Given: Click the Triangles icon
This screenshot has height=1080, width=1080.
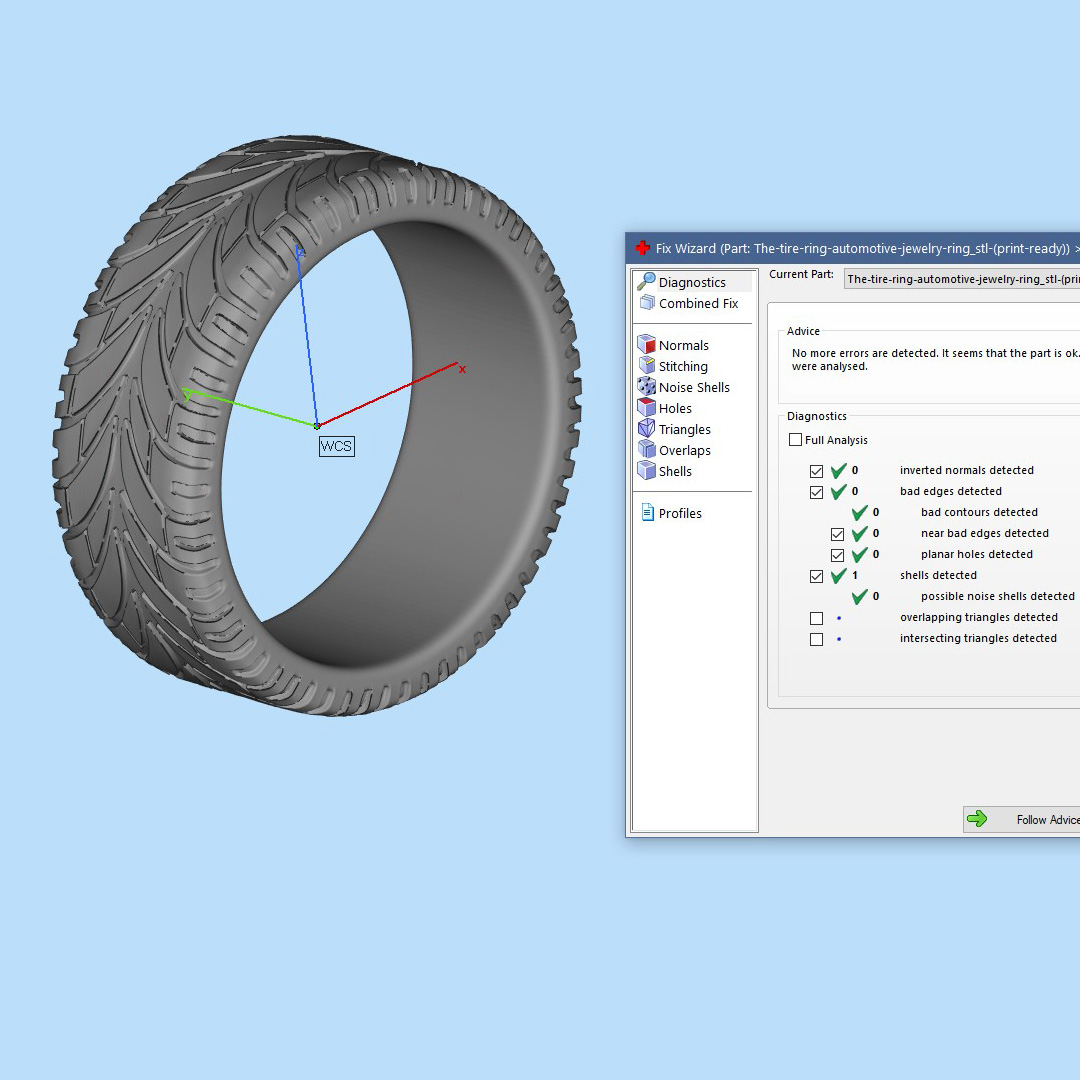Looking at the screenshot, I should (x=646, y=428).
